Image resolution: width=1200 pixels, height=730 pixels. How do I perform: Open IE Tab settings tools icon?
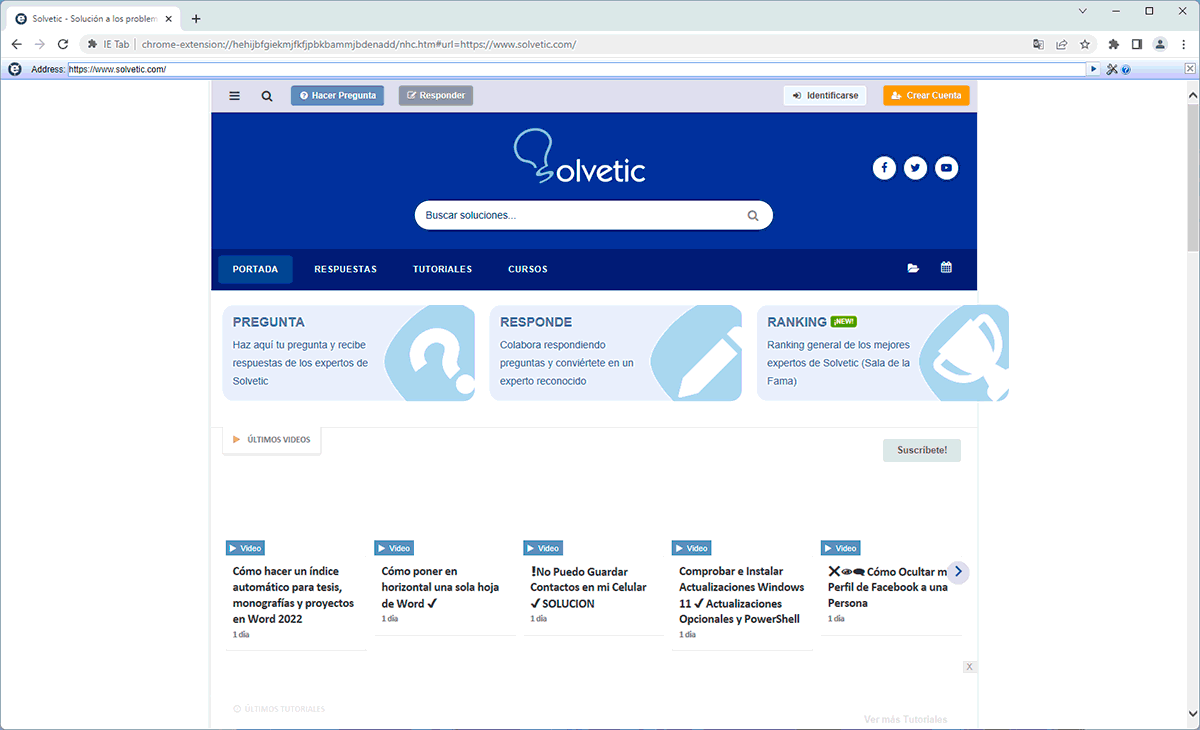1112,69
